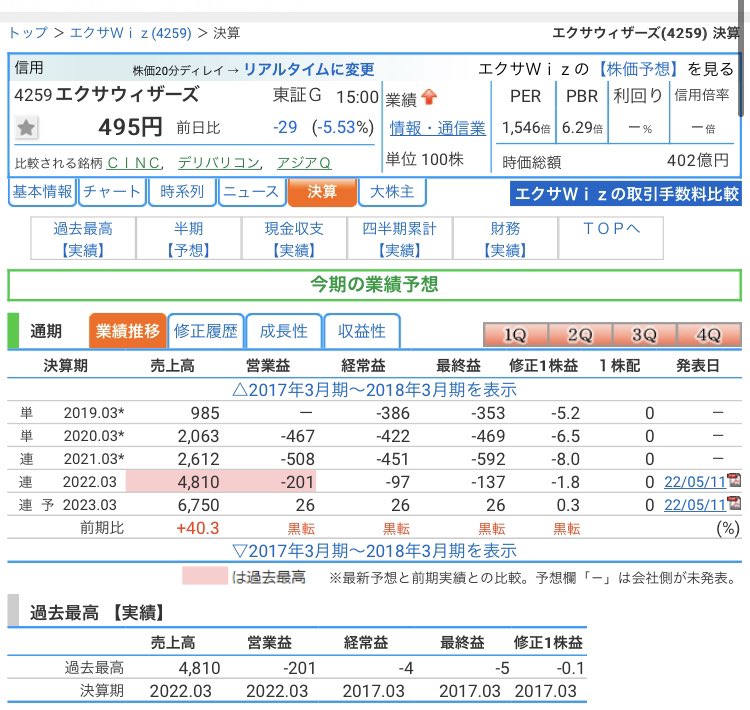Open the 【株価予想】 link

pos(638,69)
